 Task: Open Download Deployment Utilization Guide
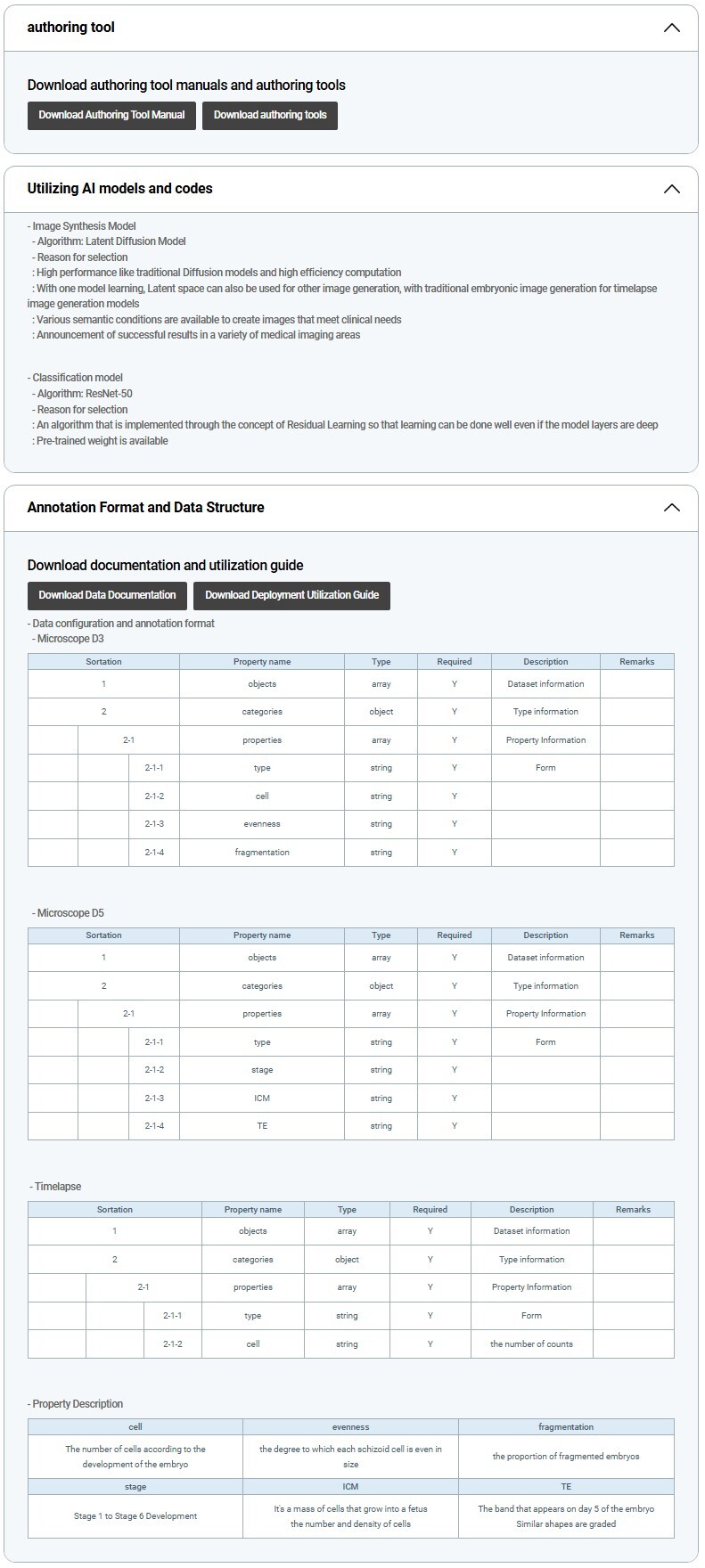pyautogui.click(x=291, y=595)
